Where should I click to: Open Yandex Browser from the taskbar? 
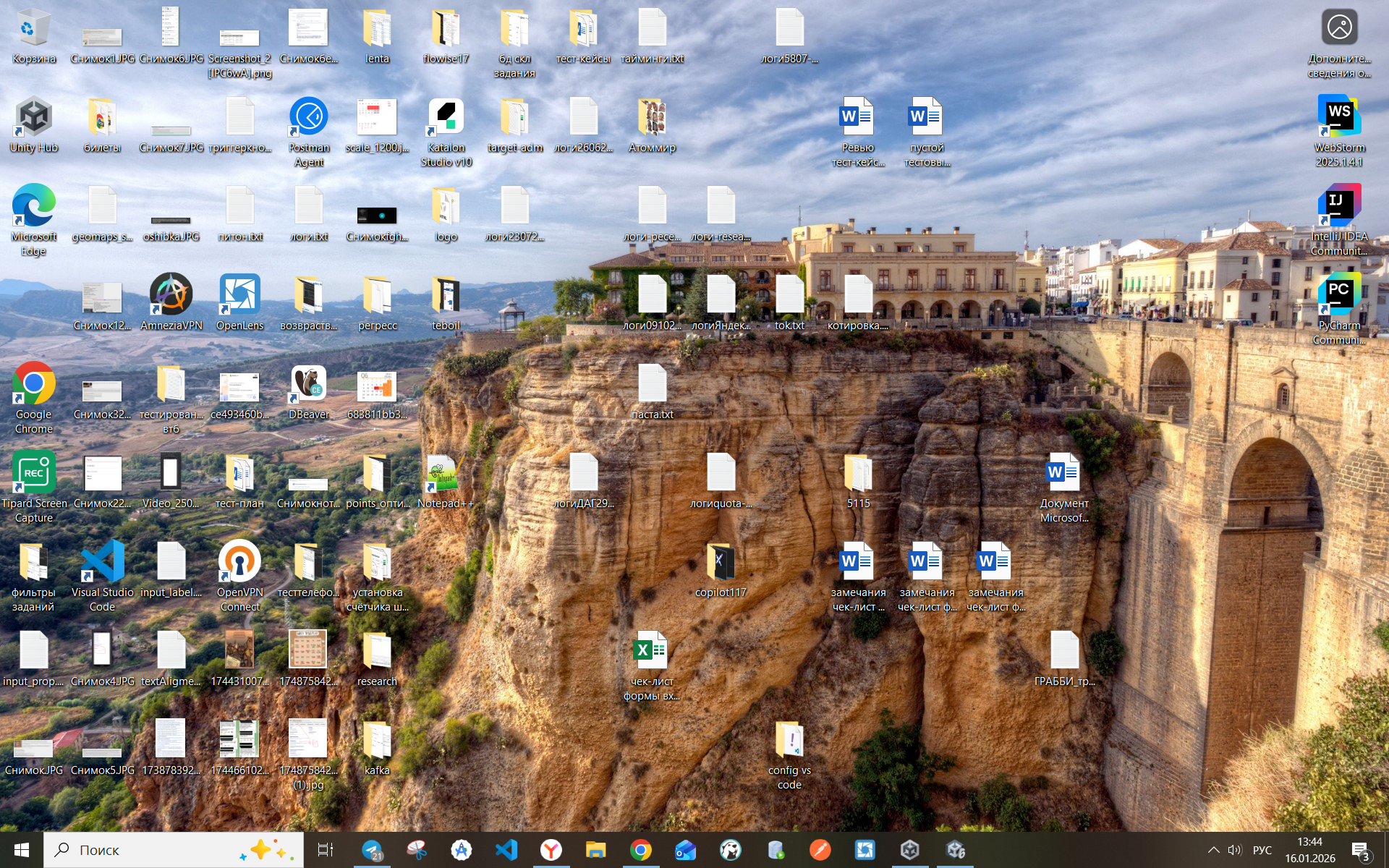click(551, 850)
